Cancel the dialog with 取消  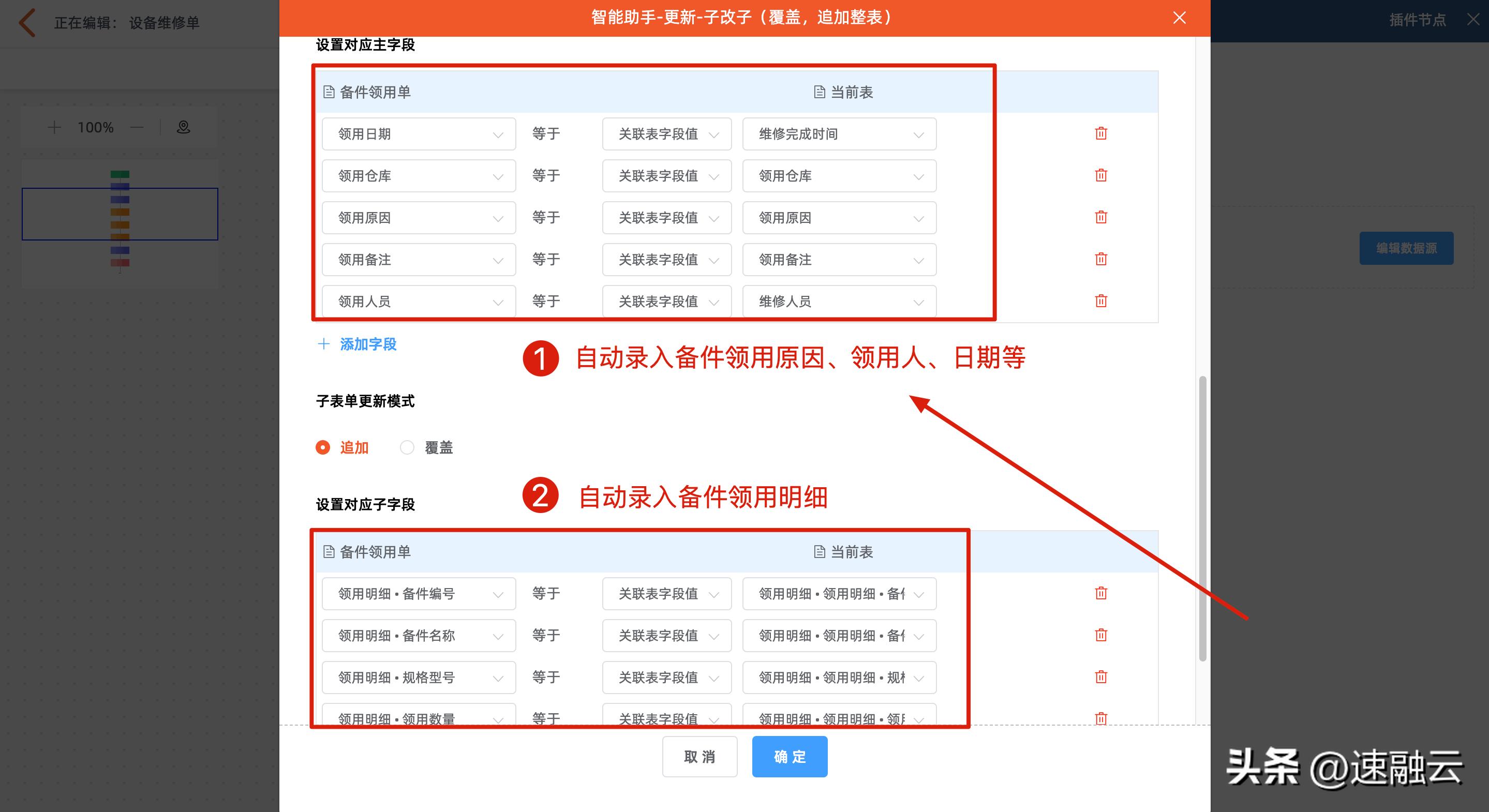click(699, 757)
